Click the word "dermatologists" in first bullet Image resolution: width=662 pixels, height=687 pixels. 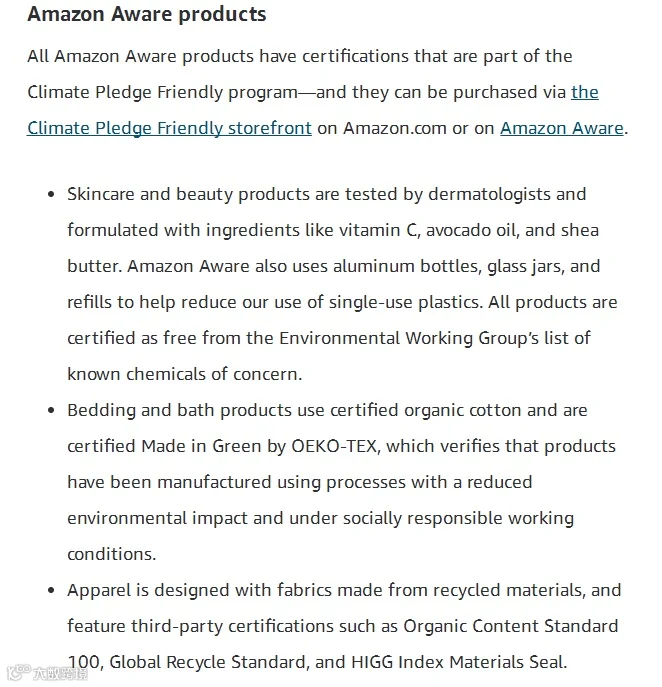coord(489,195)
